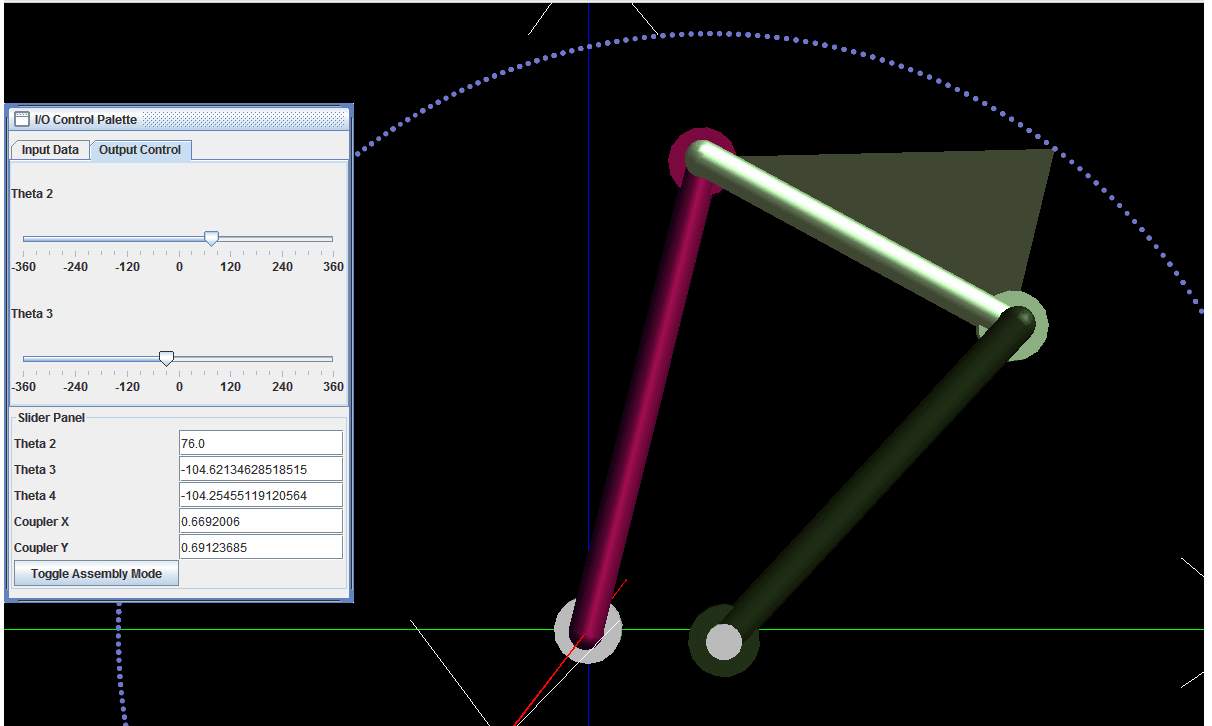1212x726 pixels.
Task: Edit the Coupler Y value field
Action: point(259,546)
